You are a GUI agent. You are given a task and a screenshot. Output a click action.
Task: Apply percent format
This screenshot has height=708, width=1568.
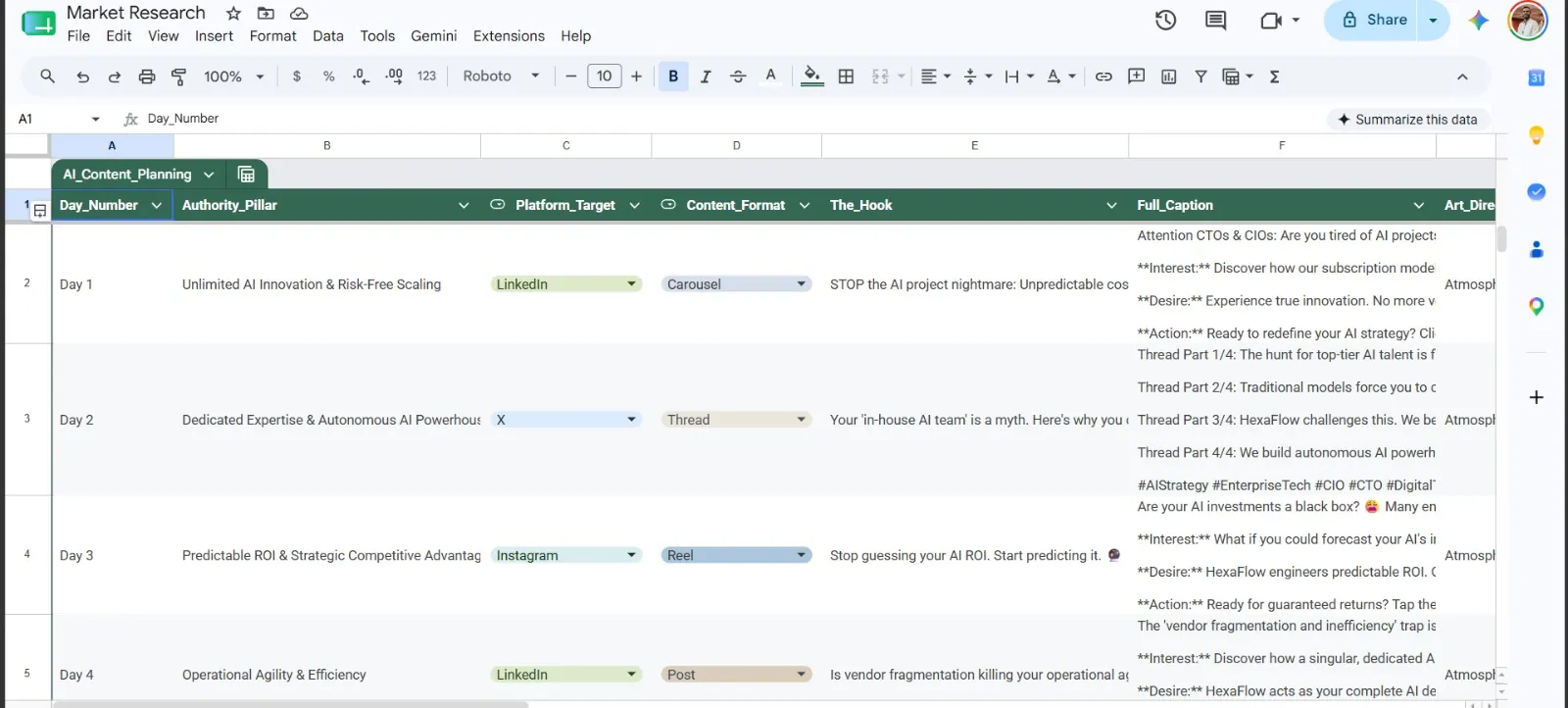coord(328,76)
